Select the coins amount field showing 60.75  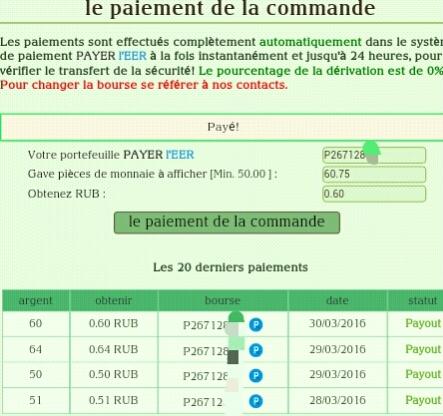click(374, 174)
